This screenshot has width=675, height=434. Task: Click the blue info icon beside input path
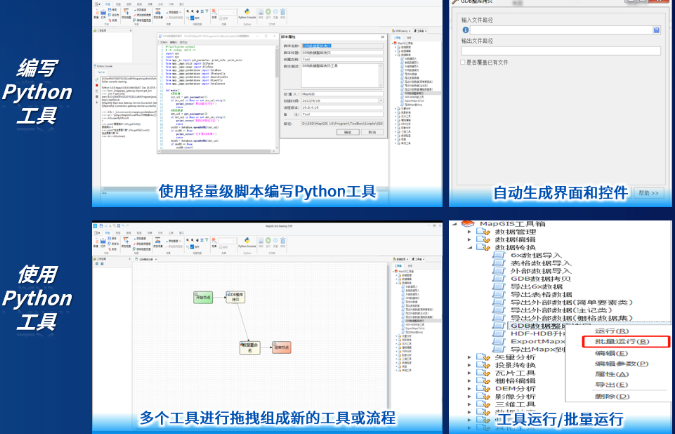tap(465, 30)
